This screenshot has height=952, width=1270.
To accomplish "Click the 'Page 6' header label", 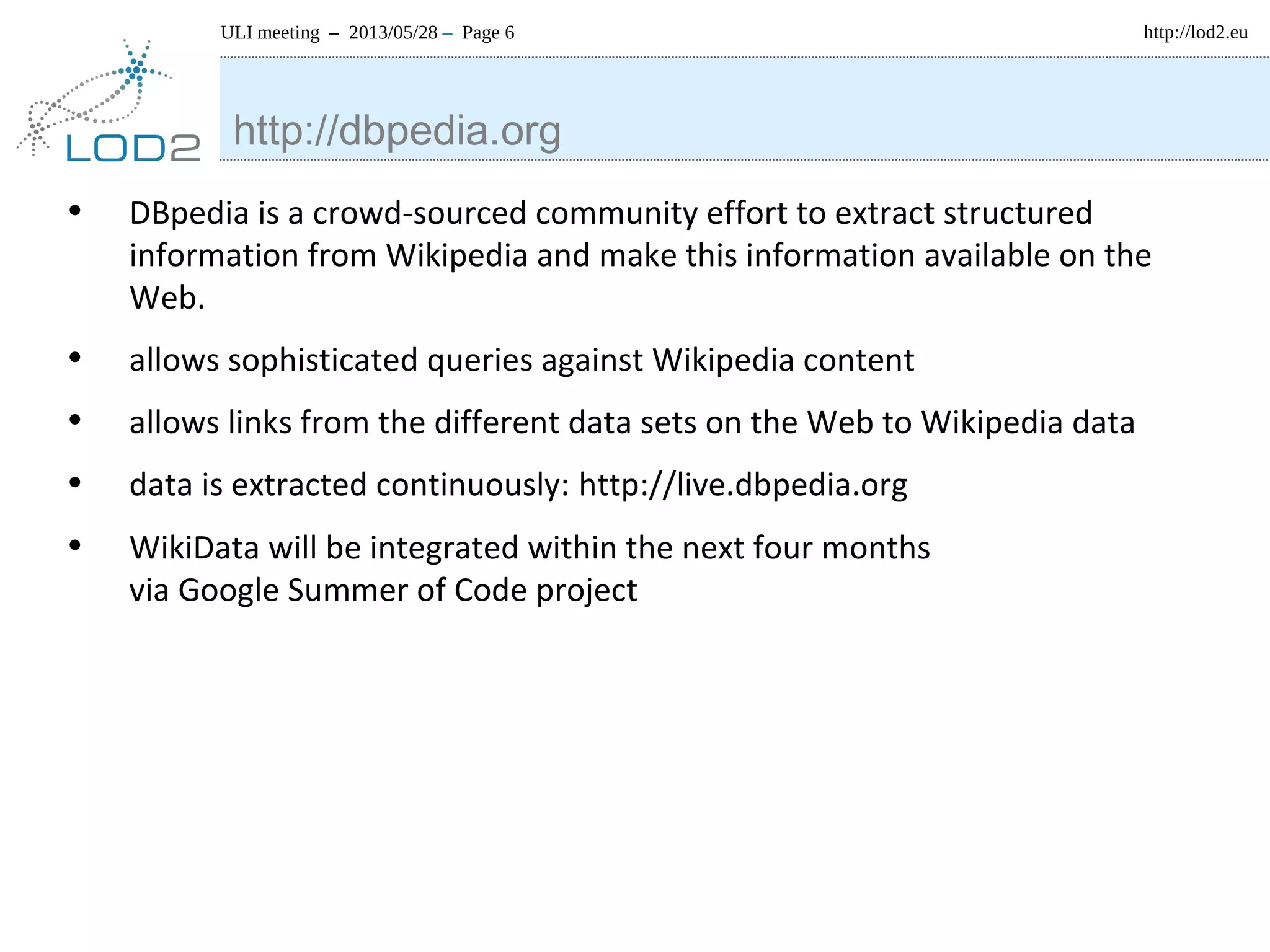I will coord(488,32).
